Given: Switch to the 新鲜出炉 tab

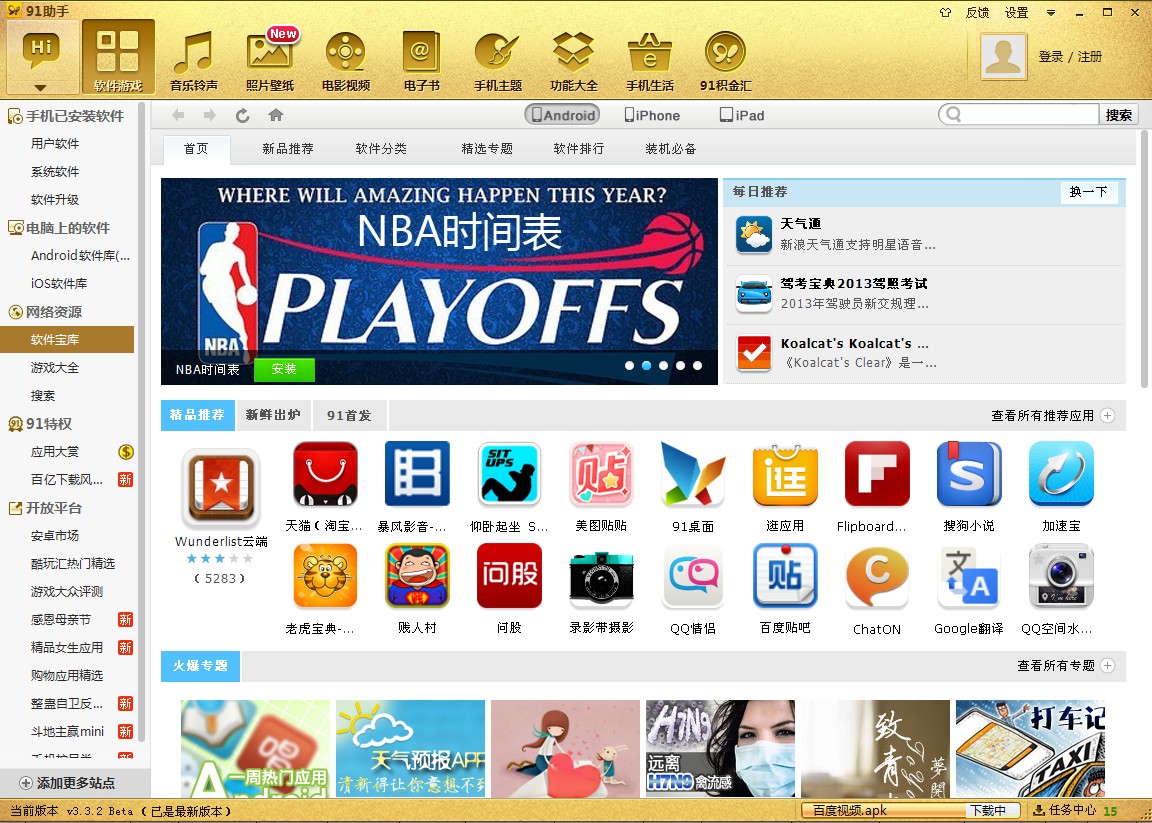Looking at the screenshot, I should pos(273,415).
